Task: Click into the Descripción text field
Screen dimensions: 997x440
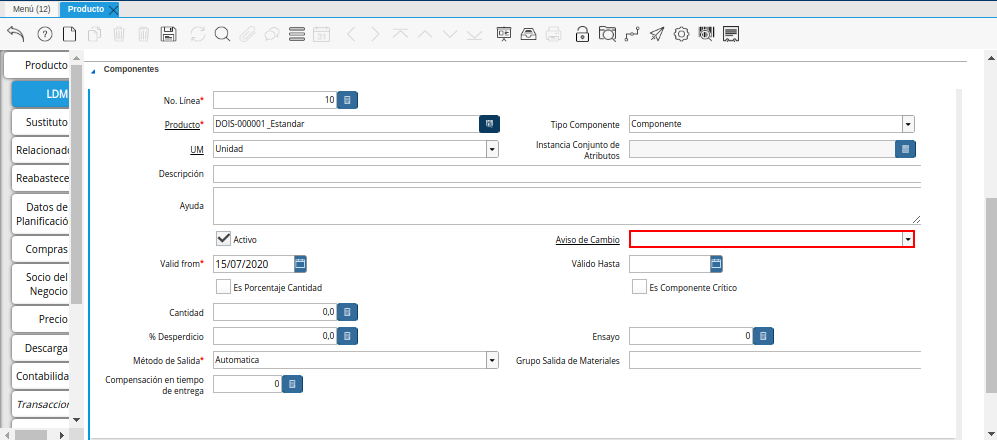Action: 565,174
